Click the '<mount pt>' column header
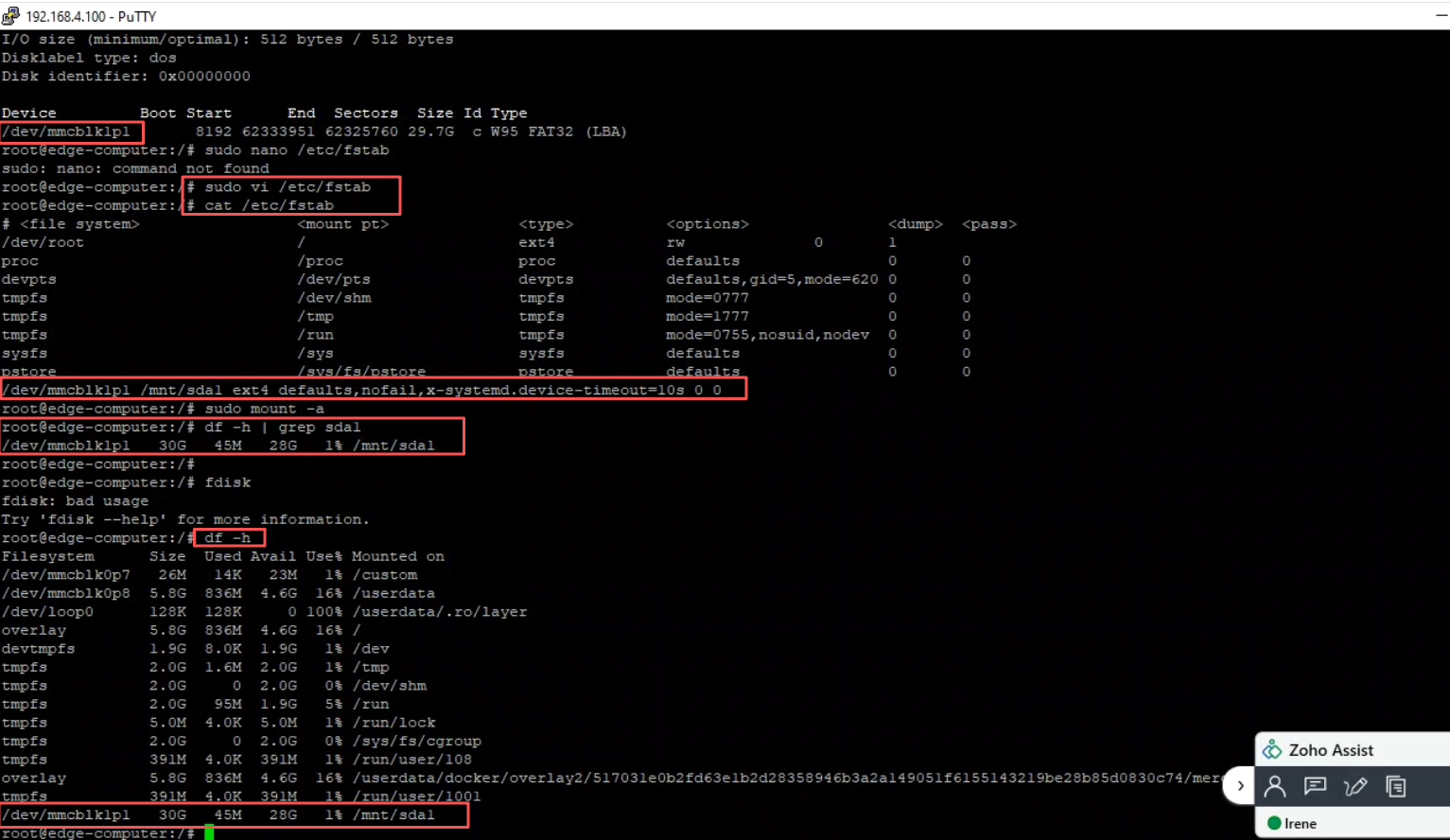1450x840 pixels. (343, 224)
